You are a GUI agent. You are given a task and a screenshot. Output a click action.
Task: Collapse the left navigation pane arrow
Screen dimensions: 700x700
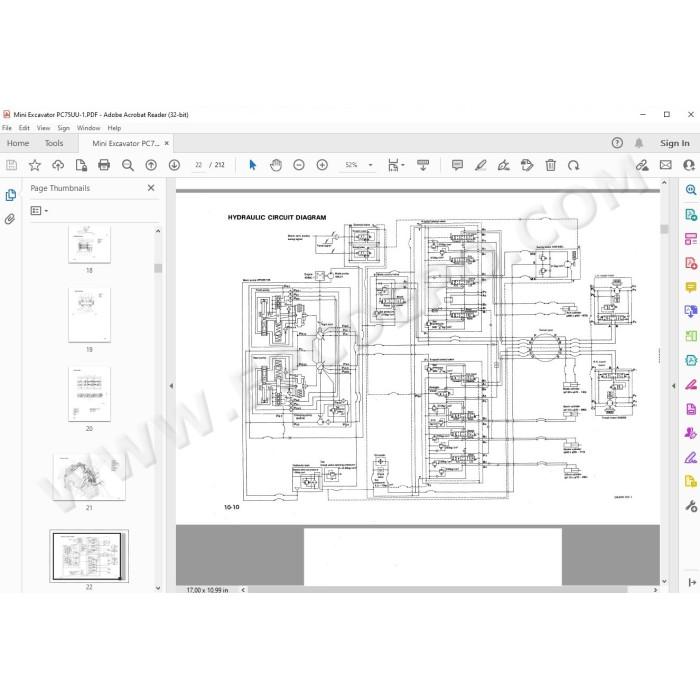click(x=171, y=386)
